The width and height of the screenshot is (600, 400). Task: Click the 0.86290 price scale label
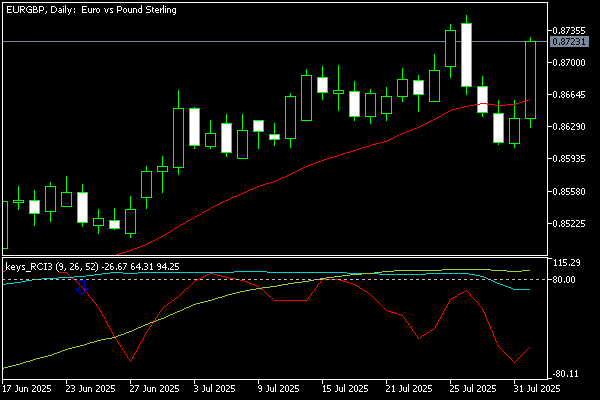(x=569, y=126)
